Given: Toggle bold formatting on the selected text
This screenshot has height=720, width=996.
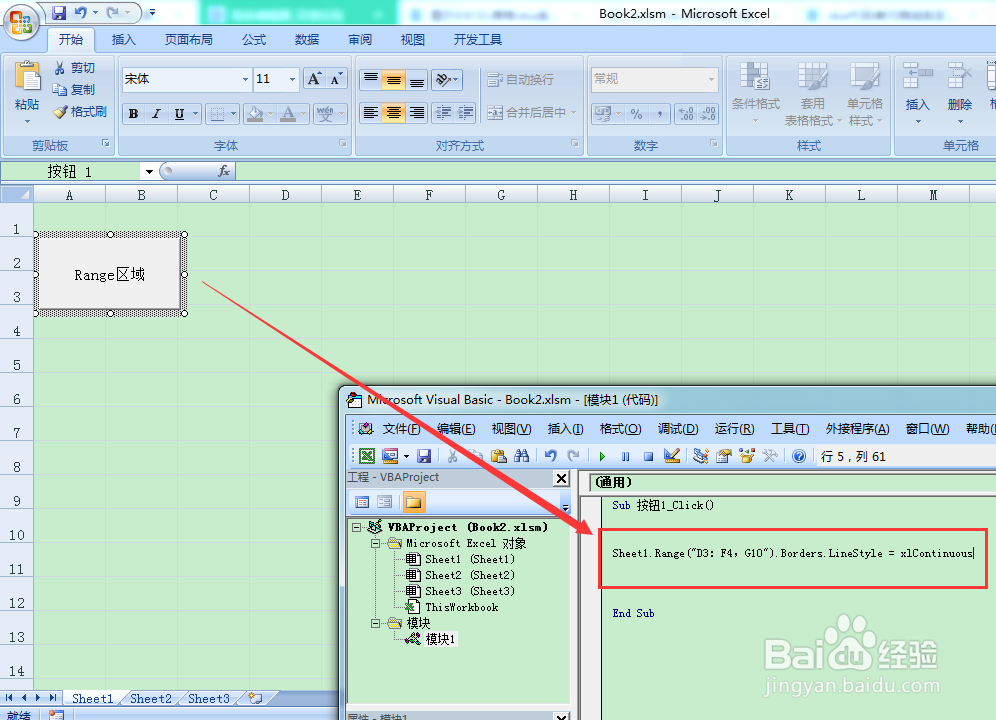Looking at the screenshot, I should tap(132, 113).
